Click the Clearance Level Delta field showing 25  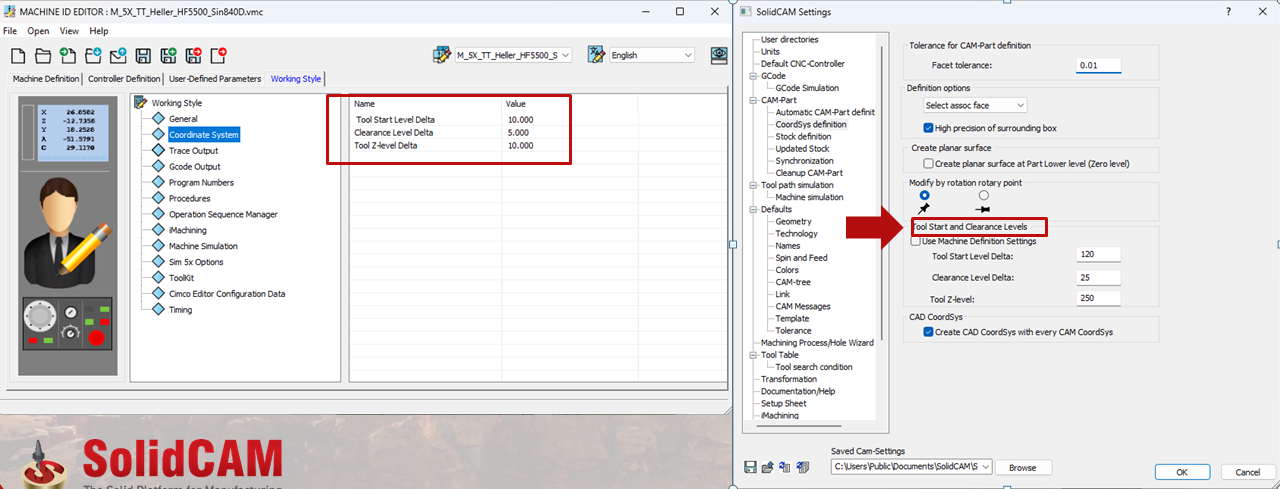[1099, 277]
